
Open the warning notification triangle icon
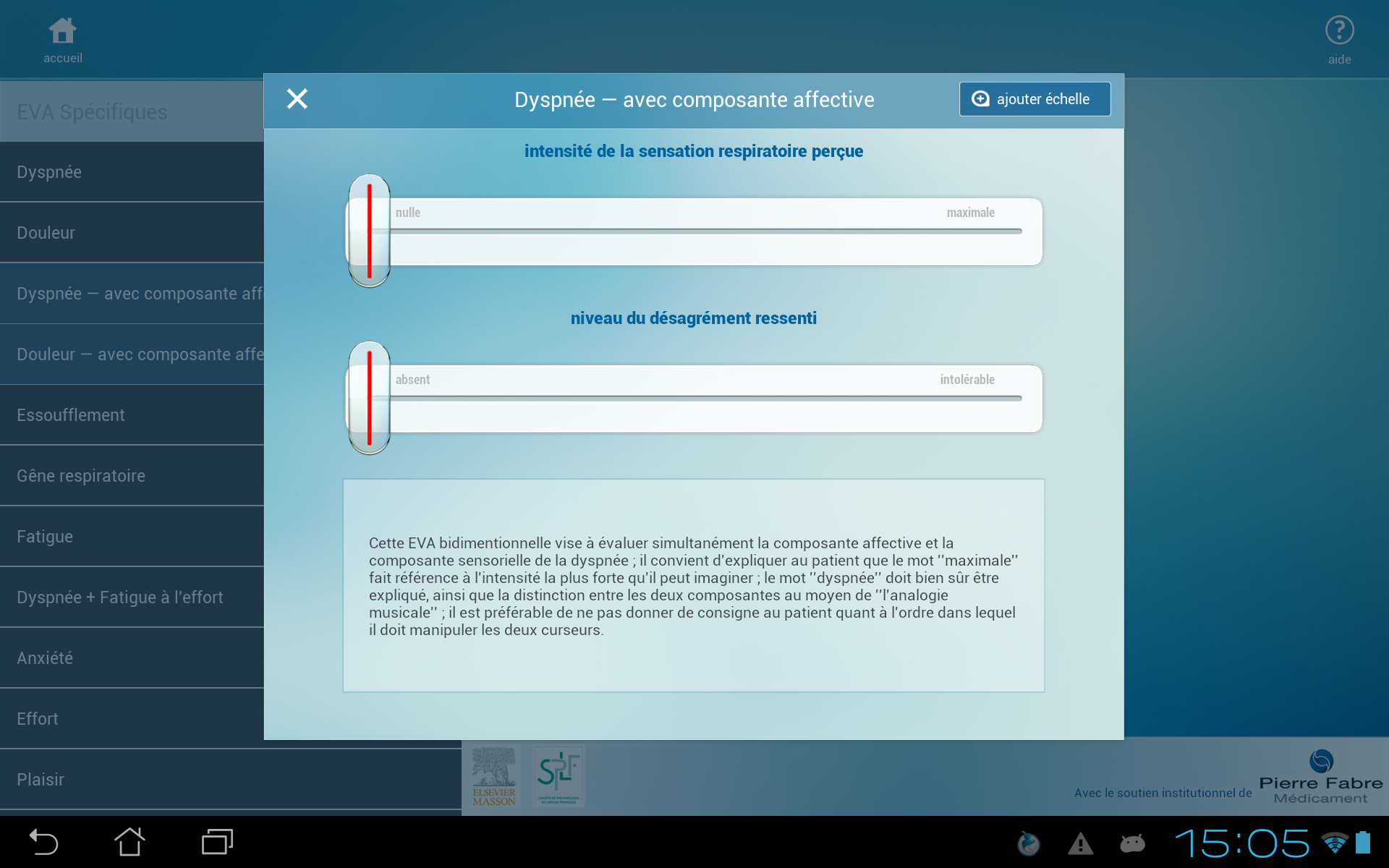(1080, 843)
